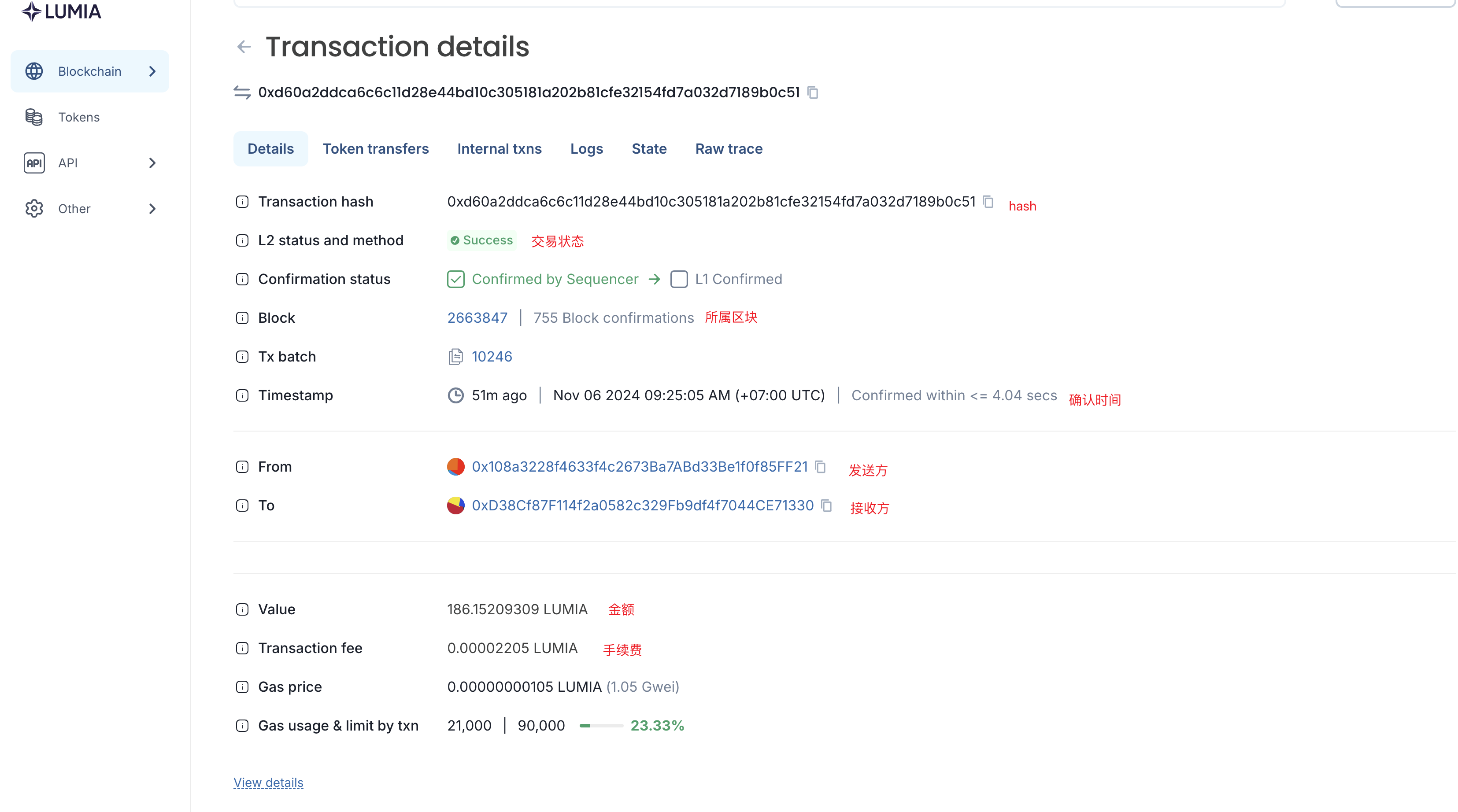Expand the Other menu chevron
The height and width of the screenshot is (812, 1458).
[152, 209]
